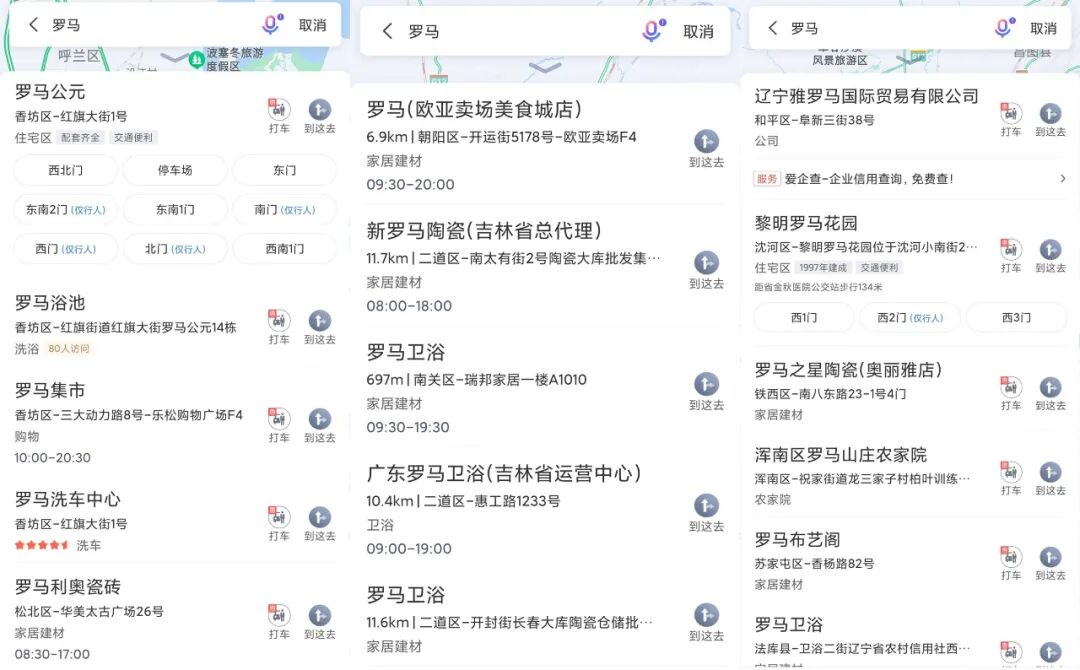Select 西北门 entrance chip
Image resolution: width=1080 pixels, height=670 pixels.
pos(65,170)
